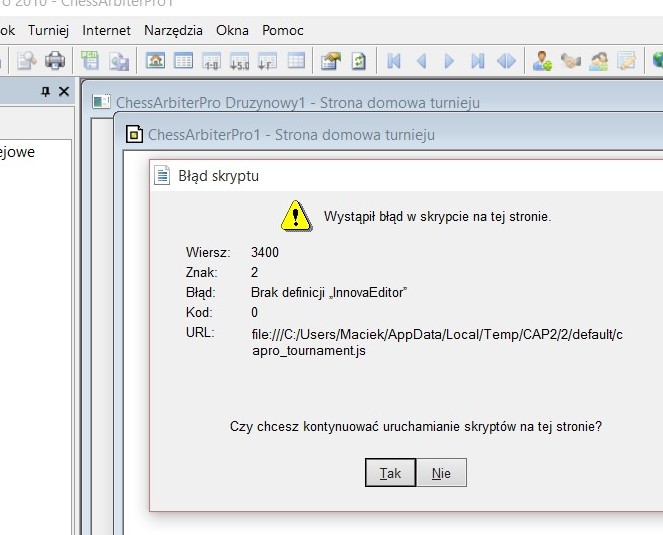The width and height of the screenshot is (663, 535).
Task: Click the double left-right arrows icon
Action: [507, 61]
